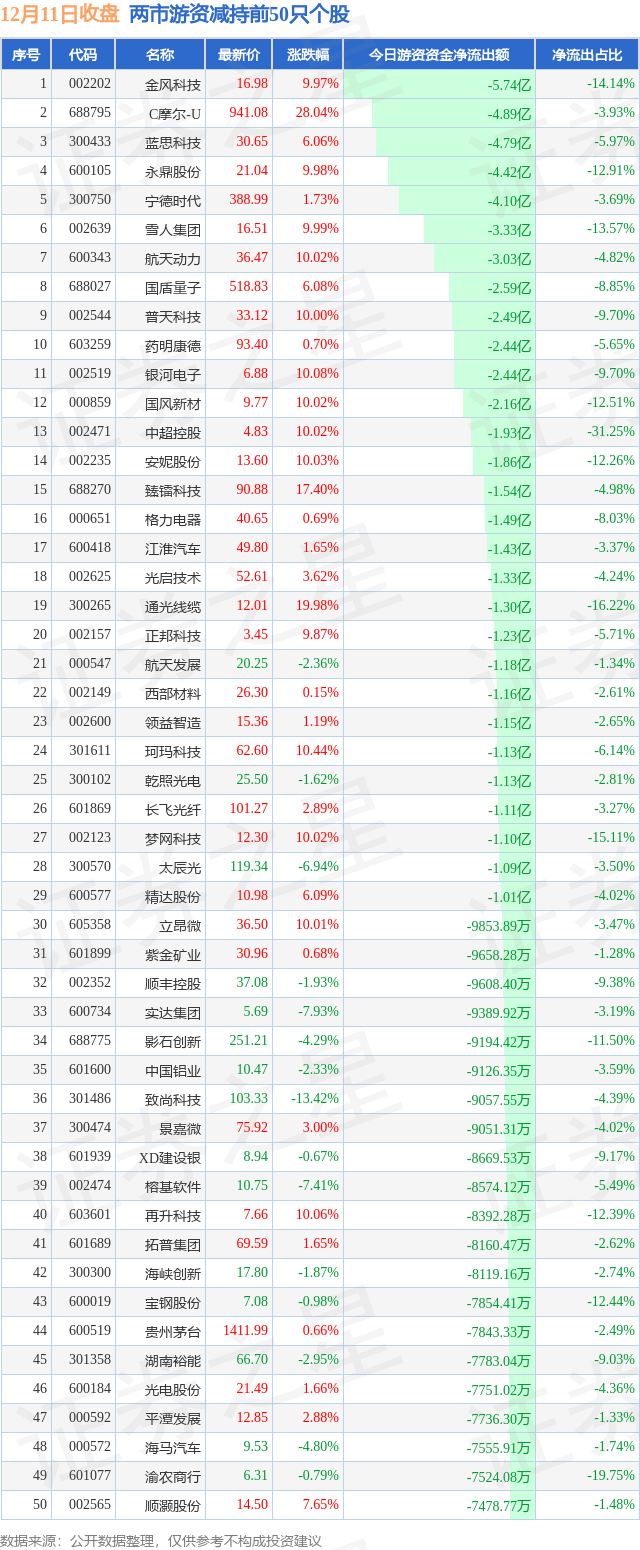
Task: Click outflow amount -9853.89万
Action: pos(498,926)
